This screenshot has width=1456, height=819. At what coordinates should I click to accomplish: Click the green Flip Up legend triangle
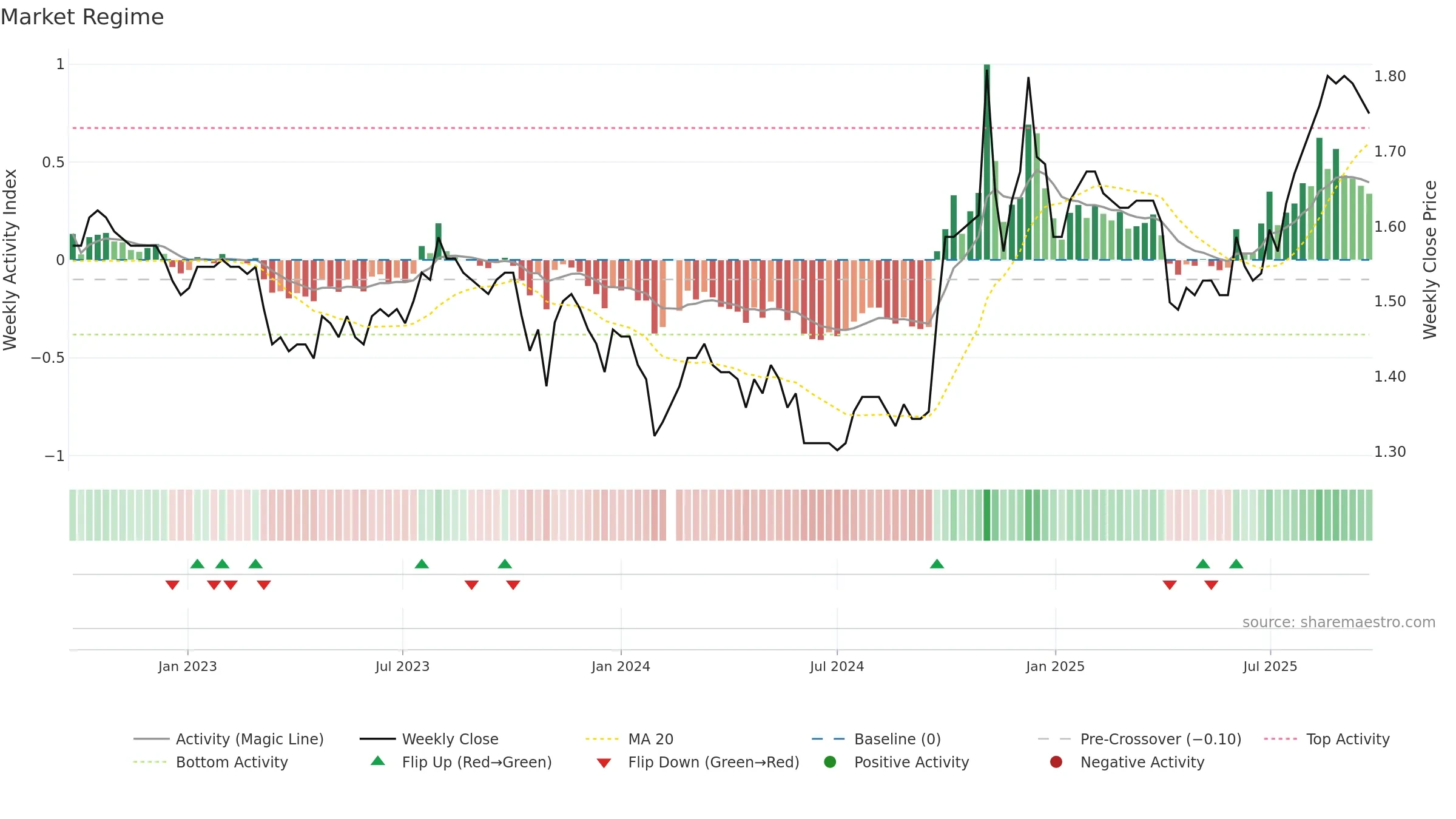click(378, 761)
